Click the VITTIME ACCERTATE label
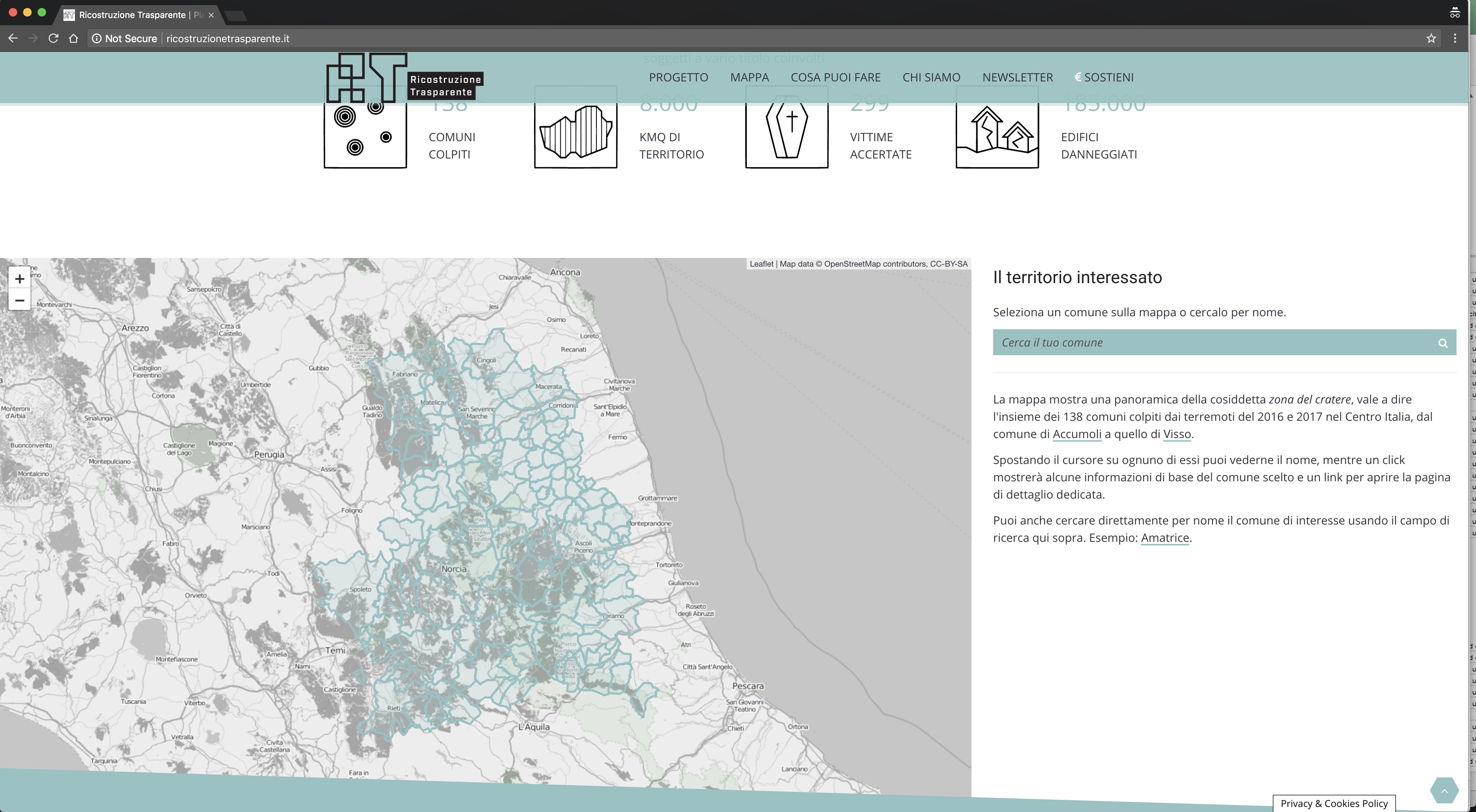Image resolution: width=1476 pixels, height=812 pixels. coord(881,146)
